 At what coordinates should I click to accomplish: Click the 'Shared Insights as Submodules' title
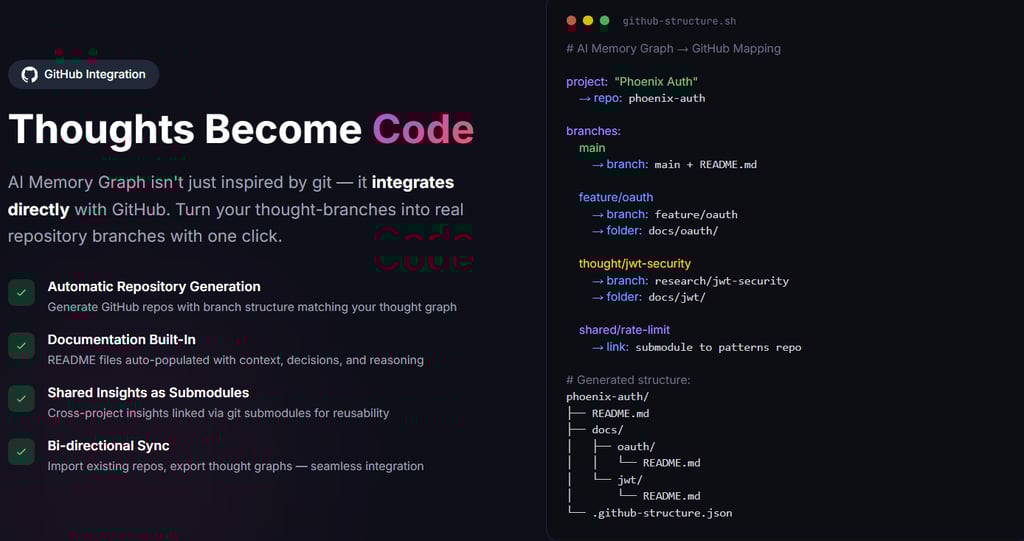pos(148,392)
